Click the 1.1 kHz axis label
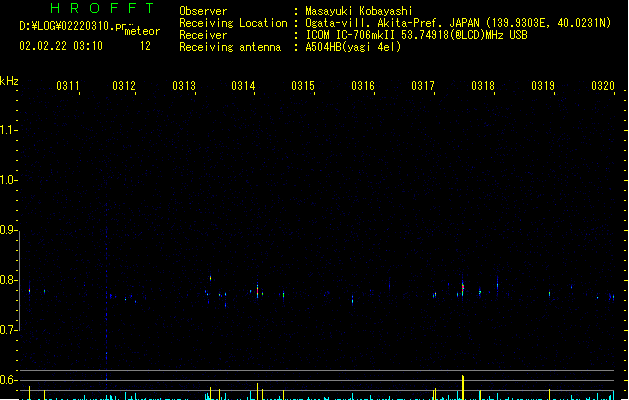 (8, 130)
